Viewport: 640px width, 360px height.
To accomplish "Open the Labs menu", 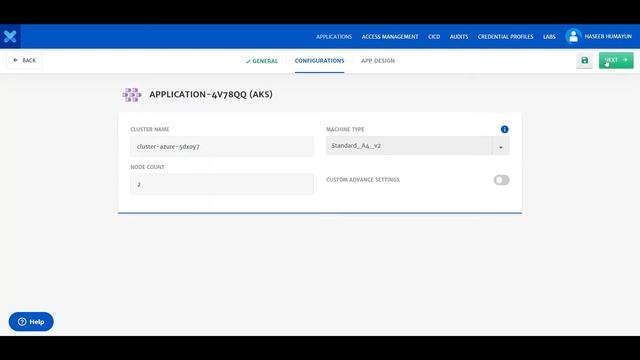I will click(549, 37).
